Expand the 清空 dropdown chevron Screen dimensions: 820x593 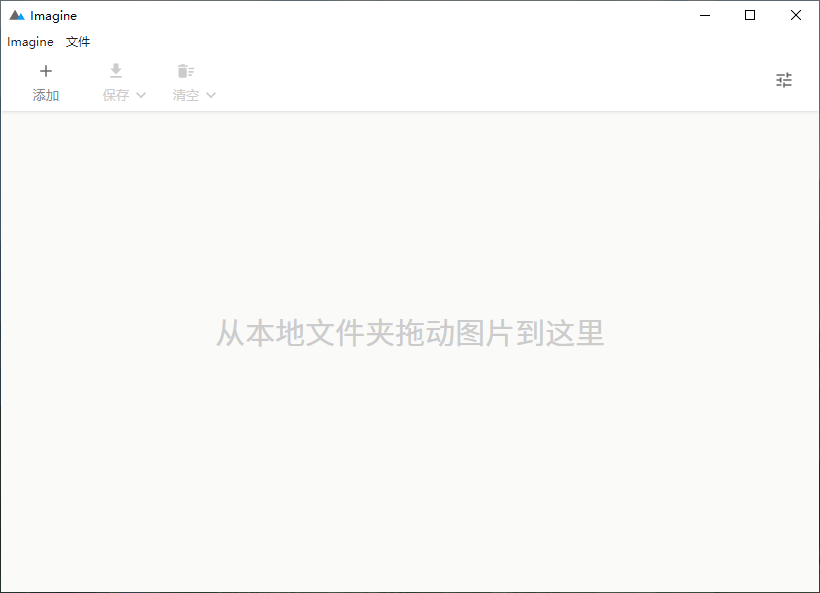point(211,95)
